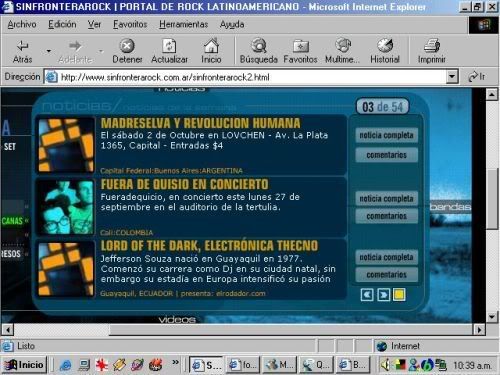Click the Ir go button
Image resolution: width=500 pixels, height=375 pixels.
477,77
